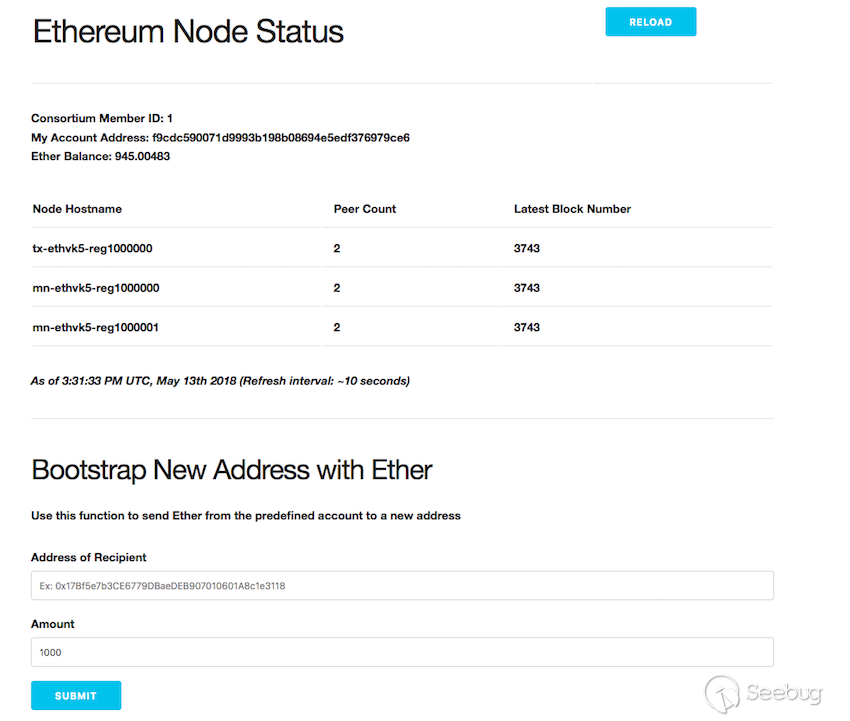Image resolution: width=850 pixels, height=721 pixels.
Task: Click the mn-ethvk5-reg1000001 hostname cell
Action: point(96,327)
